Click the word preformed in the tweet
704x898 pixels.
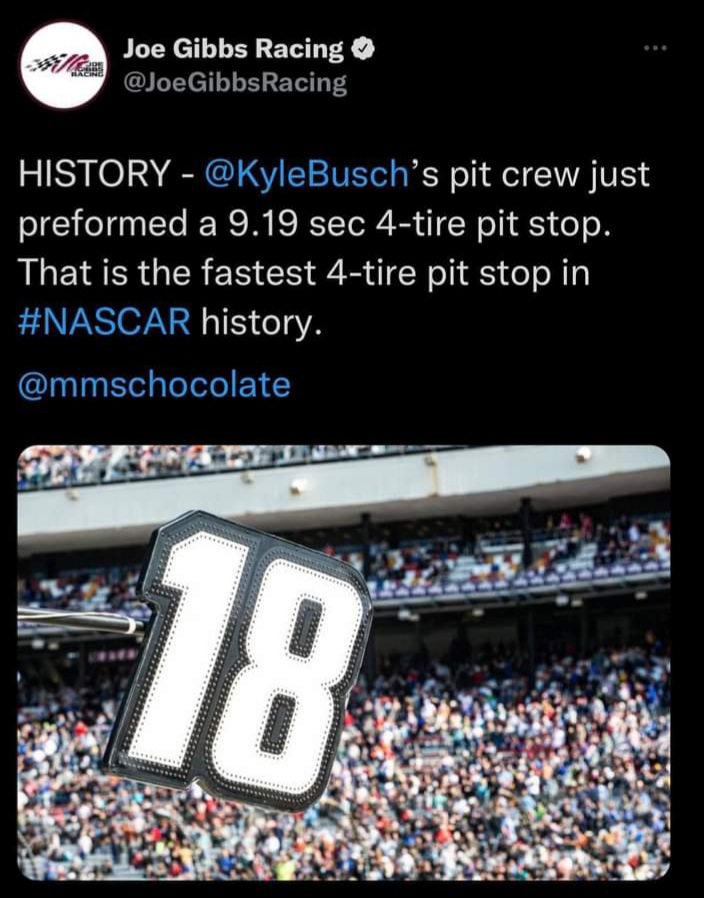(x=95, y=224)
